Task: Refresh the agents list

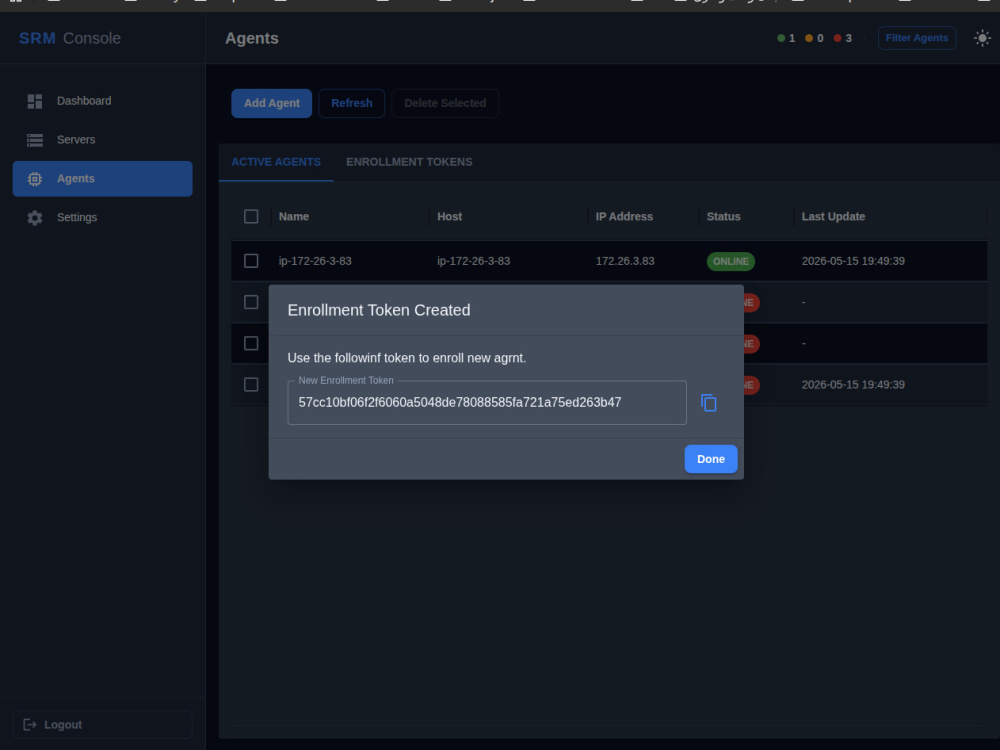Action: (x=351, y=103)
